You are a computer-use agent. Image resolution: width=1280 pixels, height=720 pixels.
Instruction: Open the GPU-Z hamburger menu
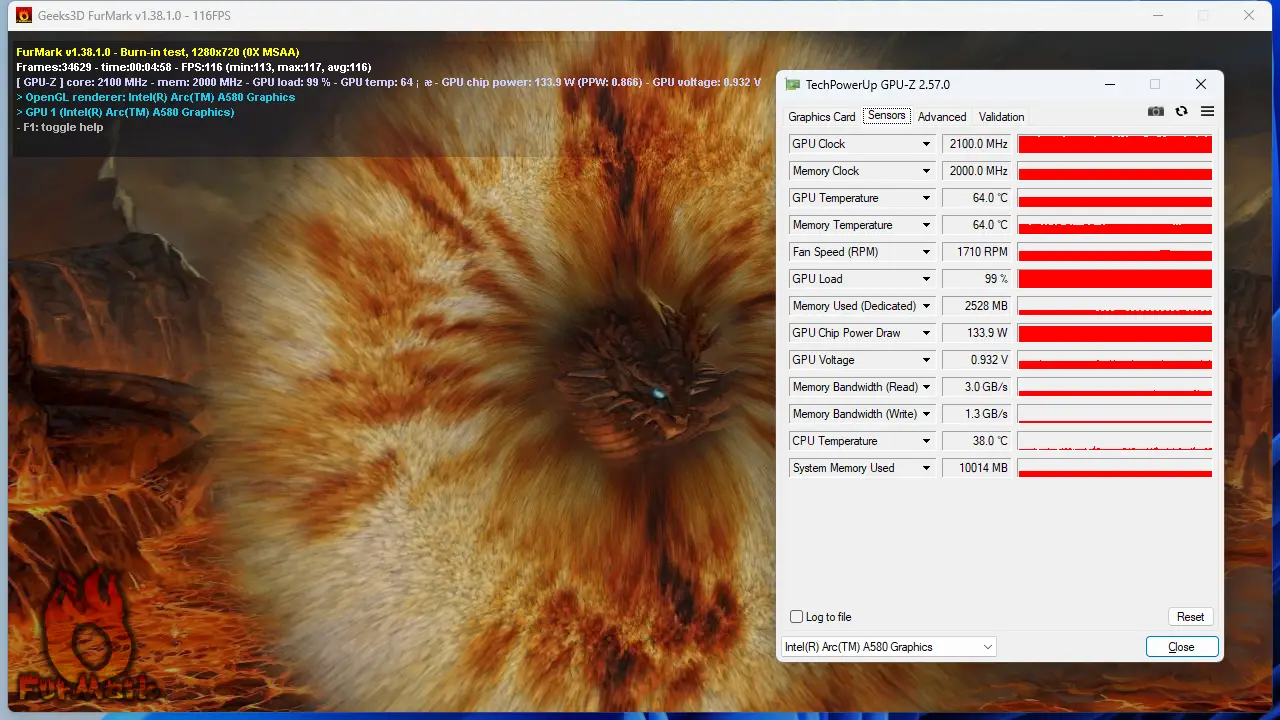pyautogui.click(x=1207, y=112)
